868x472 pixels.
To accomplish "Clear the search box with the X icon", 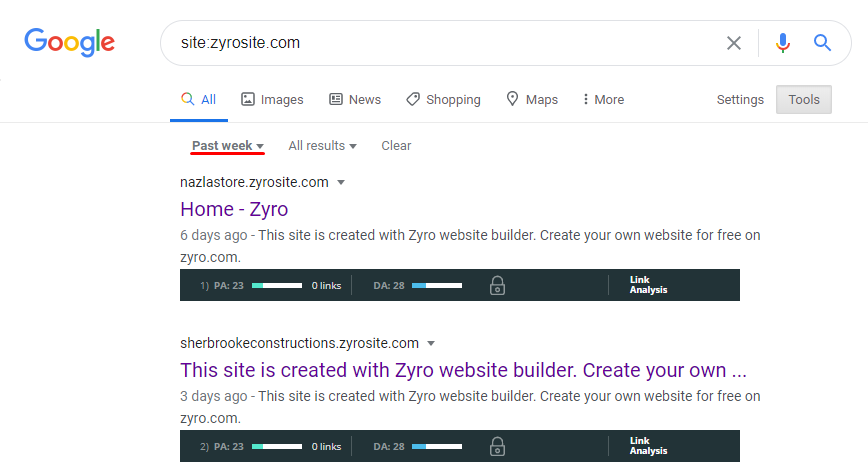I will click(733, 43).
